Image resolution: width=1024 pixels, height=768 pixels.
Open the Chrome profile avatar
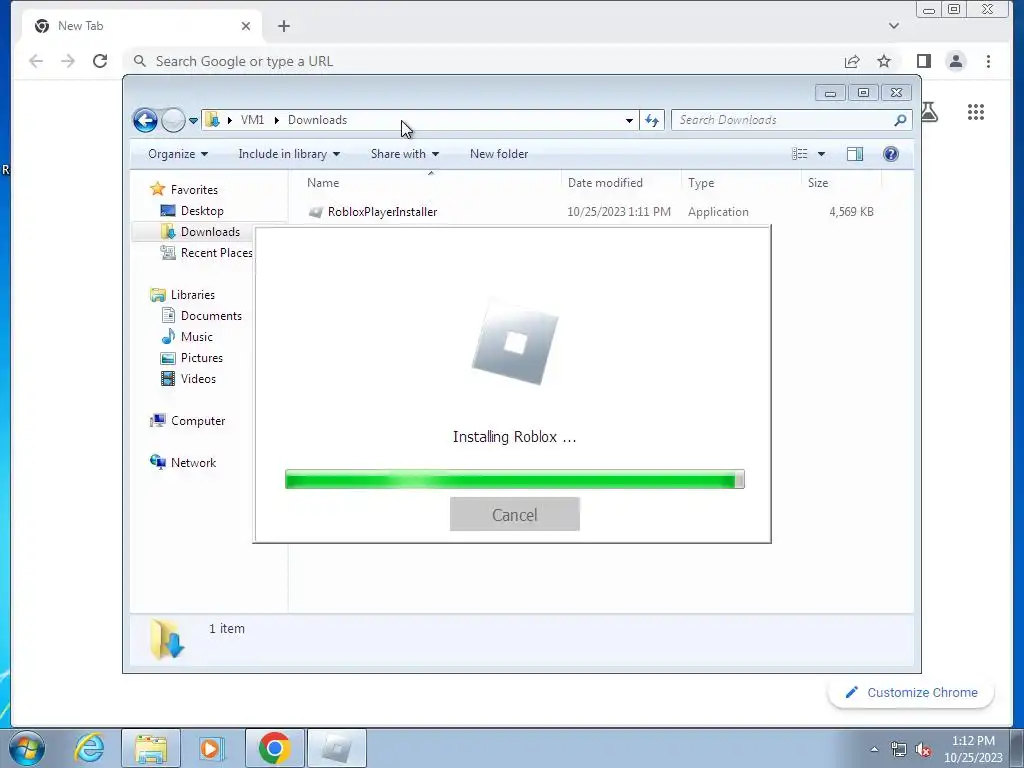pos(956,61)
